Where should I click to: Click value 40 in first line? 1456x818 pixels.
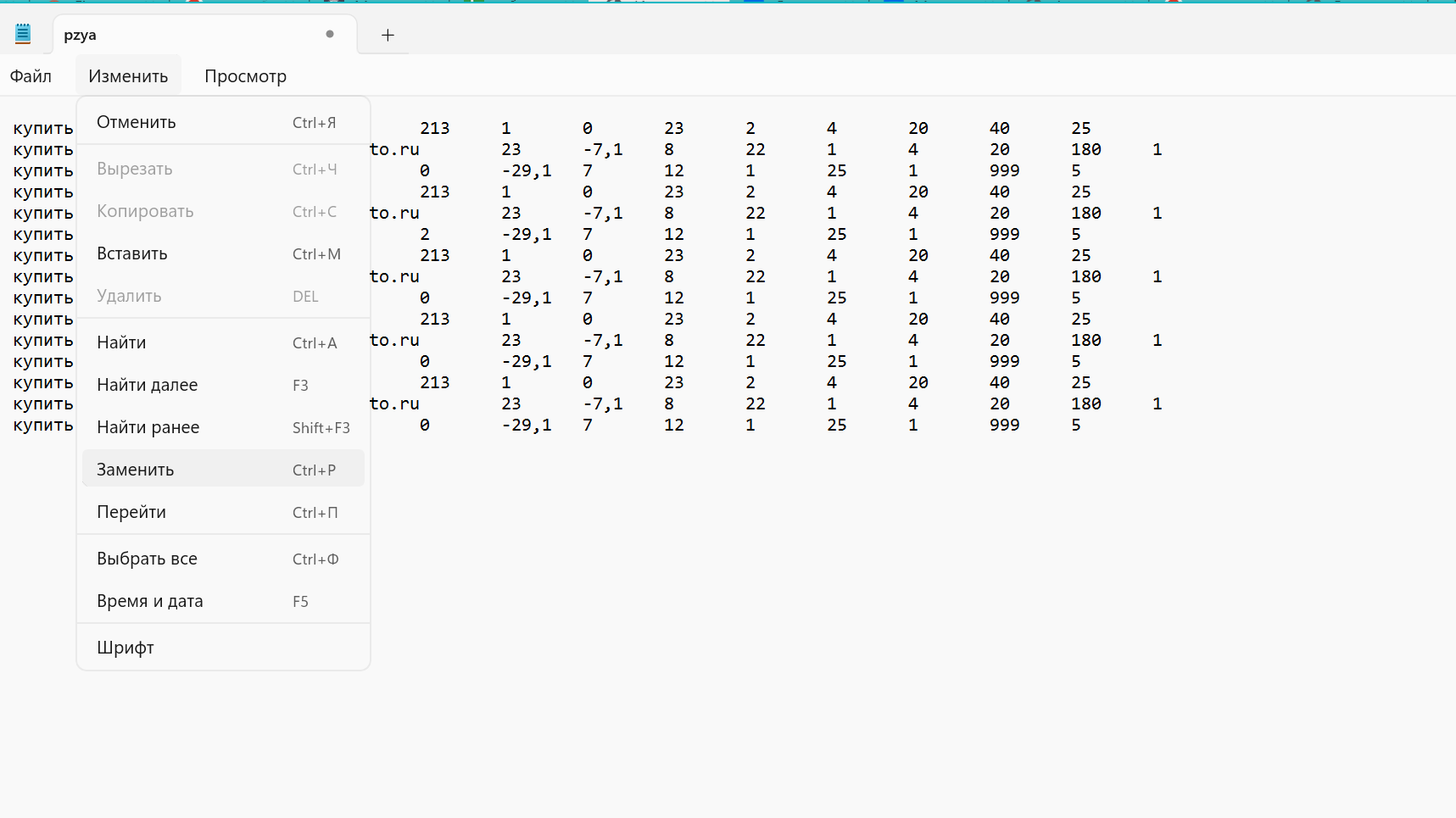[x=1000, y=128]
